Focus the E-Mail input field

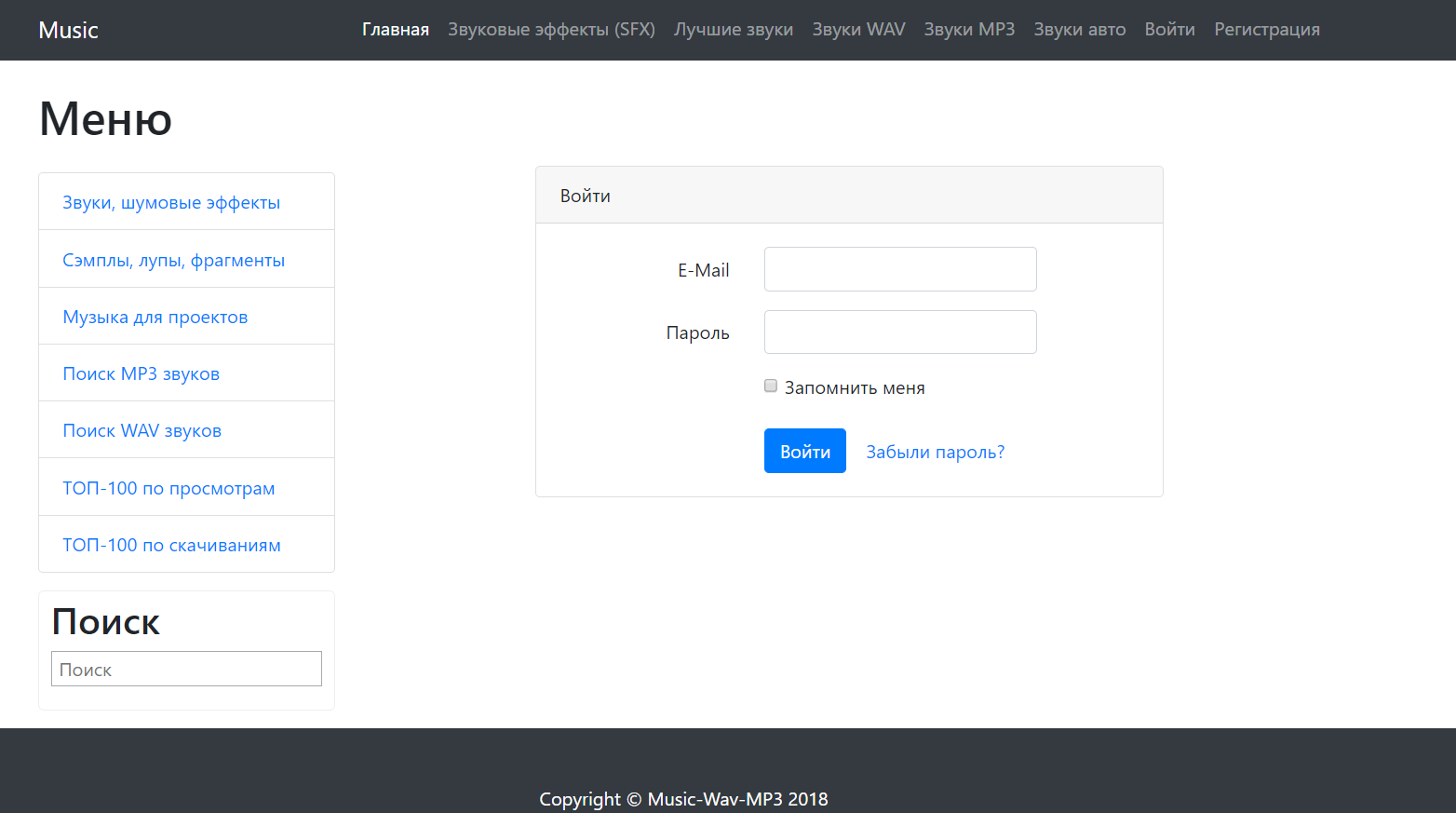pyautogui.click(x=900, y=269)
